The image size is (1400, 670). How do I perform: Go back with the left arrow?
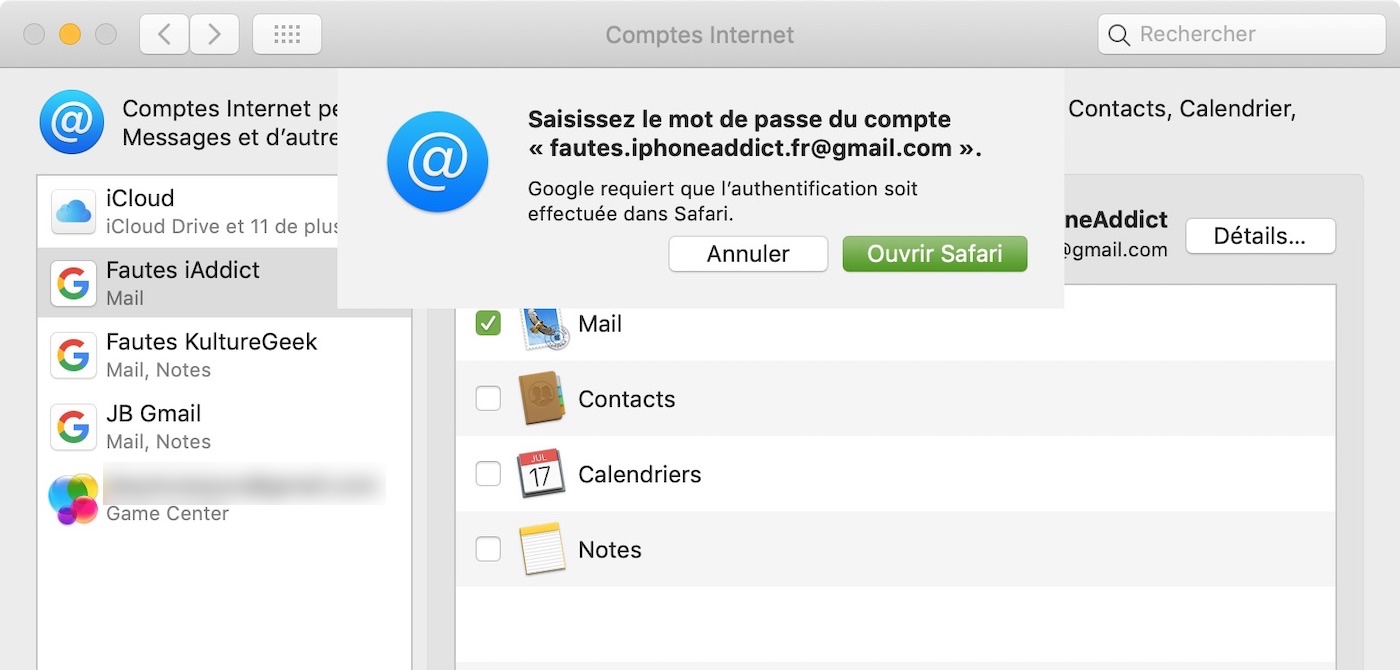coord(164,34)
